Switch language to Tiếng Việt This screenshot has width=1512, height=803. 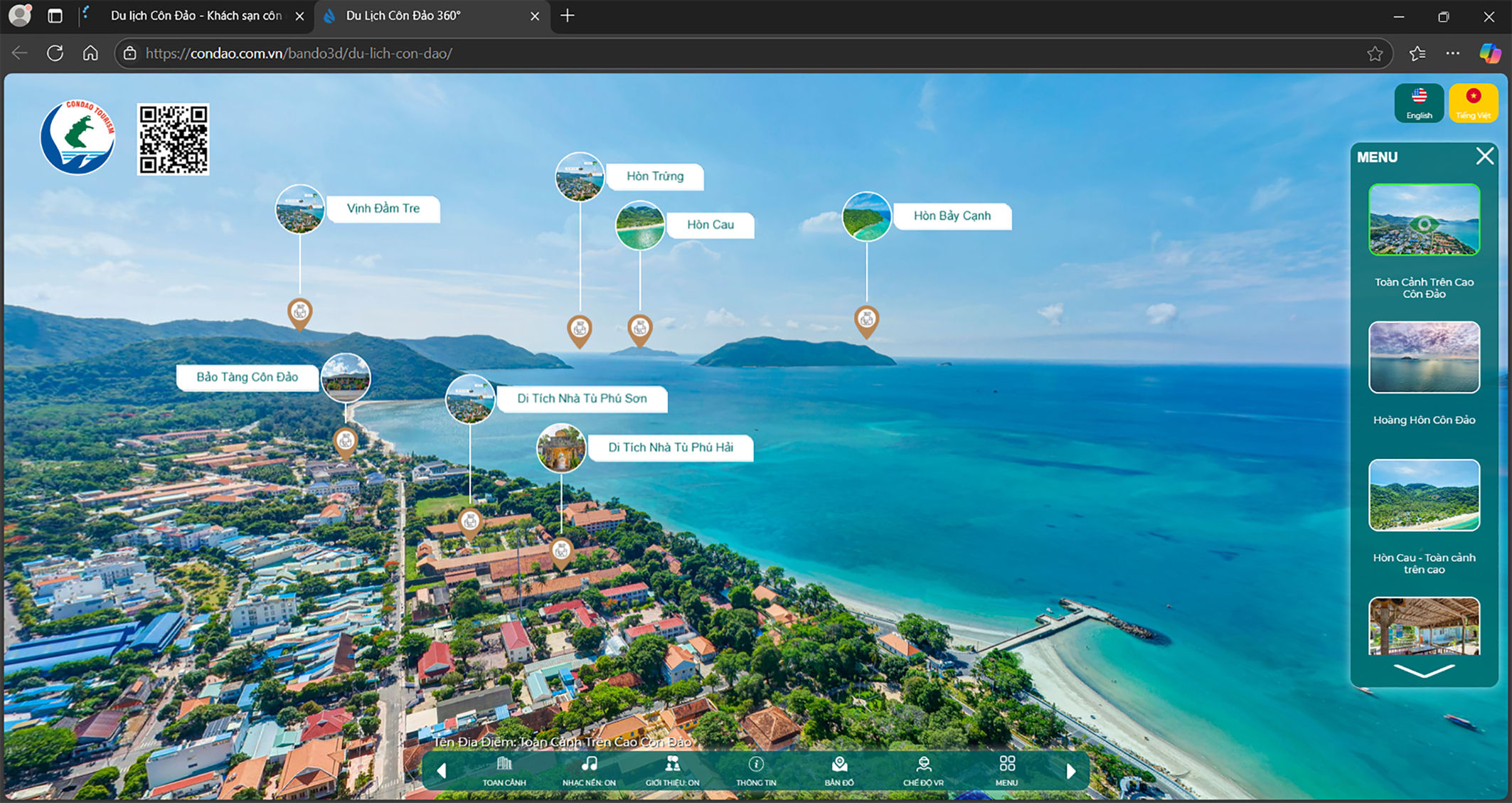click(x=1473, y=104)
